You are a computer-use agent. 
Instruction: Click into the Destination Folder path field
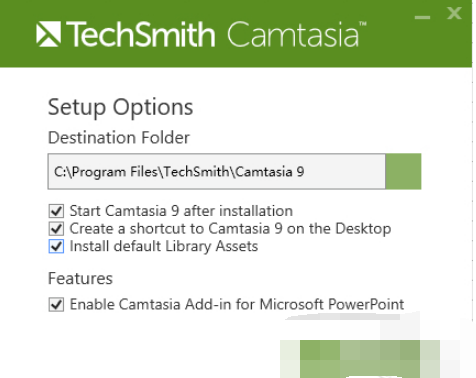[x=217, y=171]
